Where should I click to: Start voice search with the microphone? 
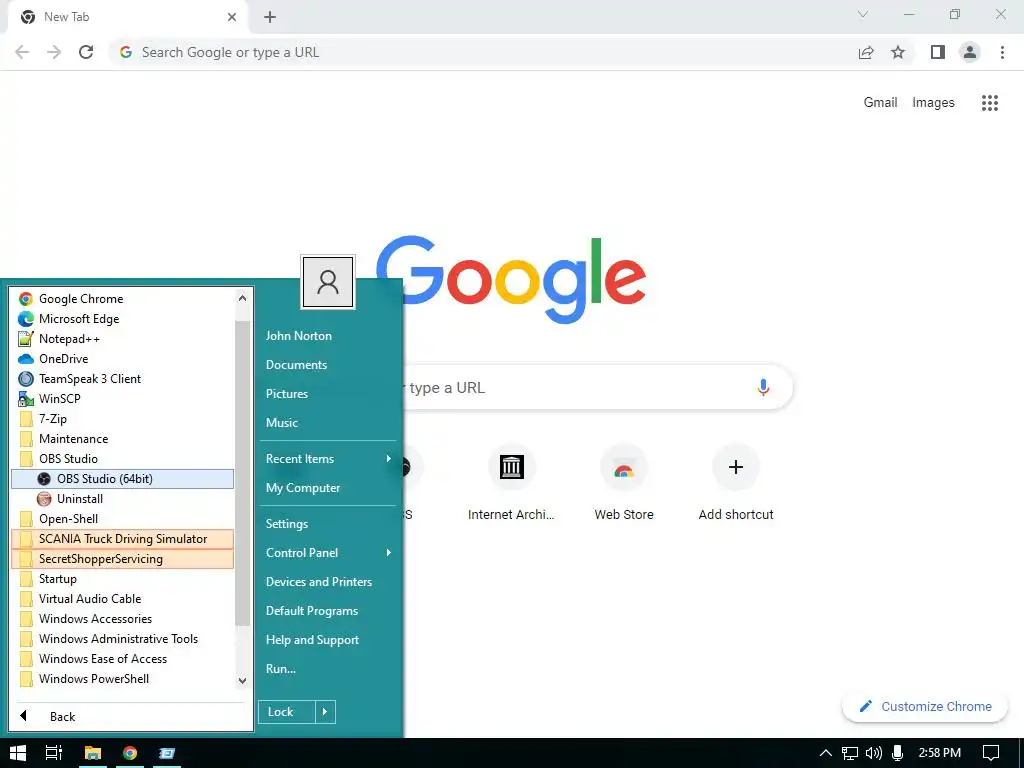coord(763,387)
